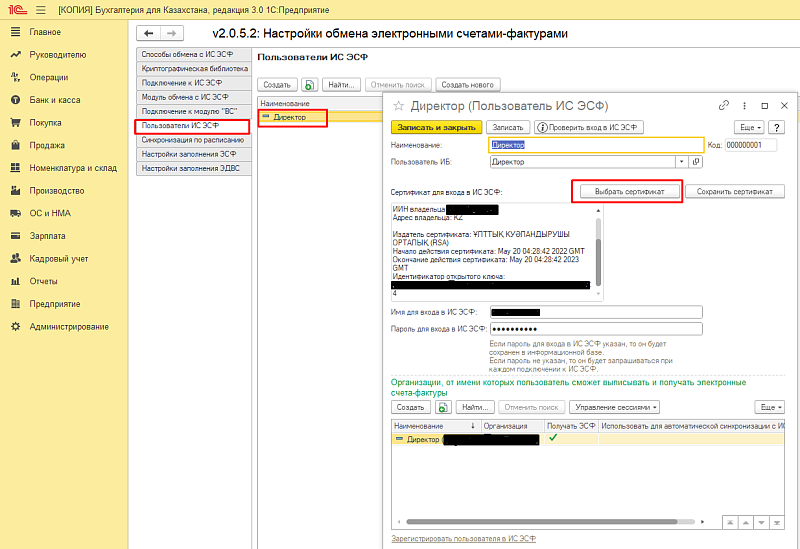The height and width of the screenshot is (549, 800).
Task: Expand Пользователь ИБ dropdown list
Action: point(682,161)
